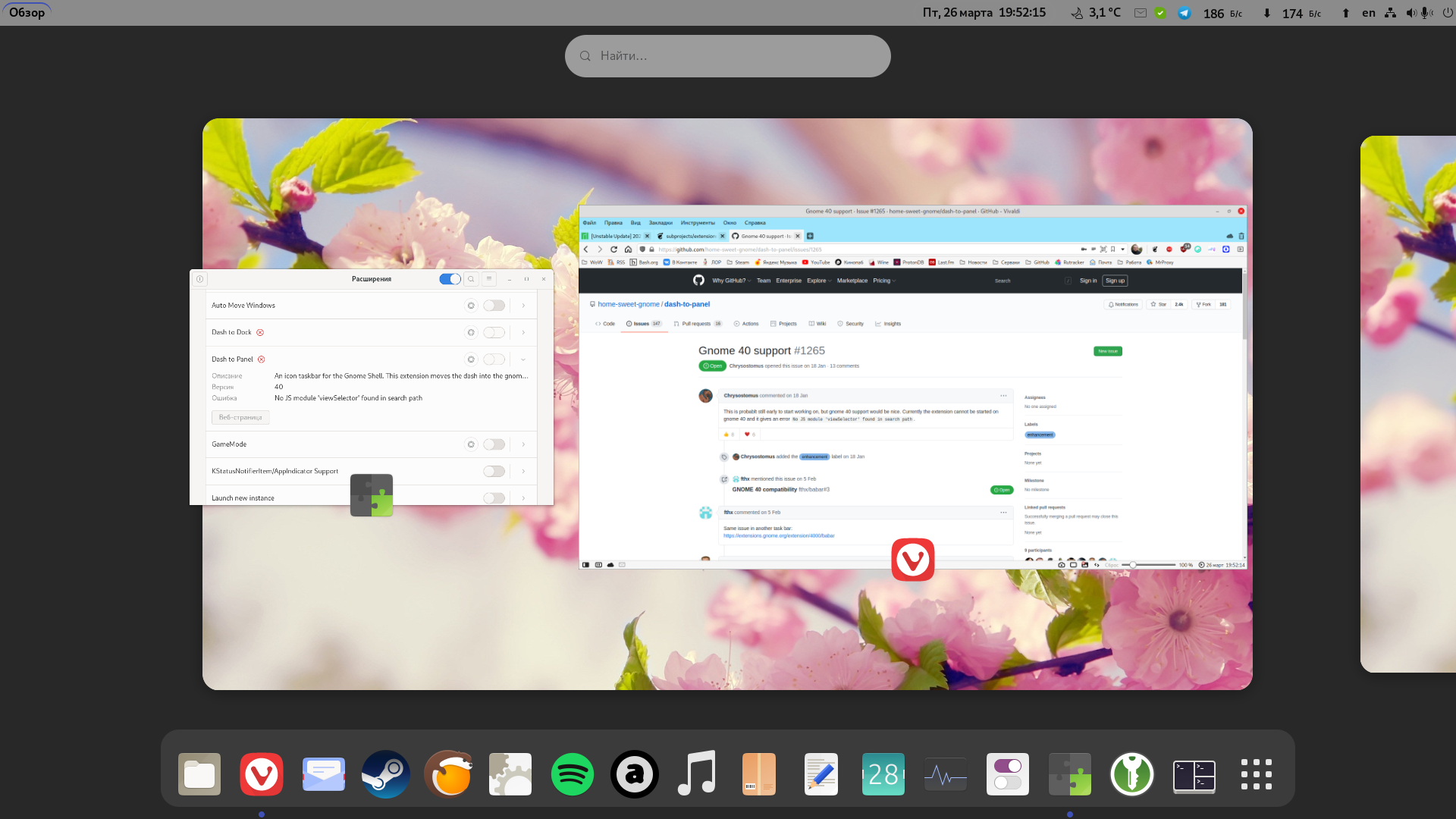The image size is (1456, 819).
Task: Open new tab button in Vivaldi
Action: [x=810, y=236]
